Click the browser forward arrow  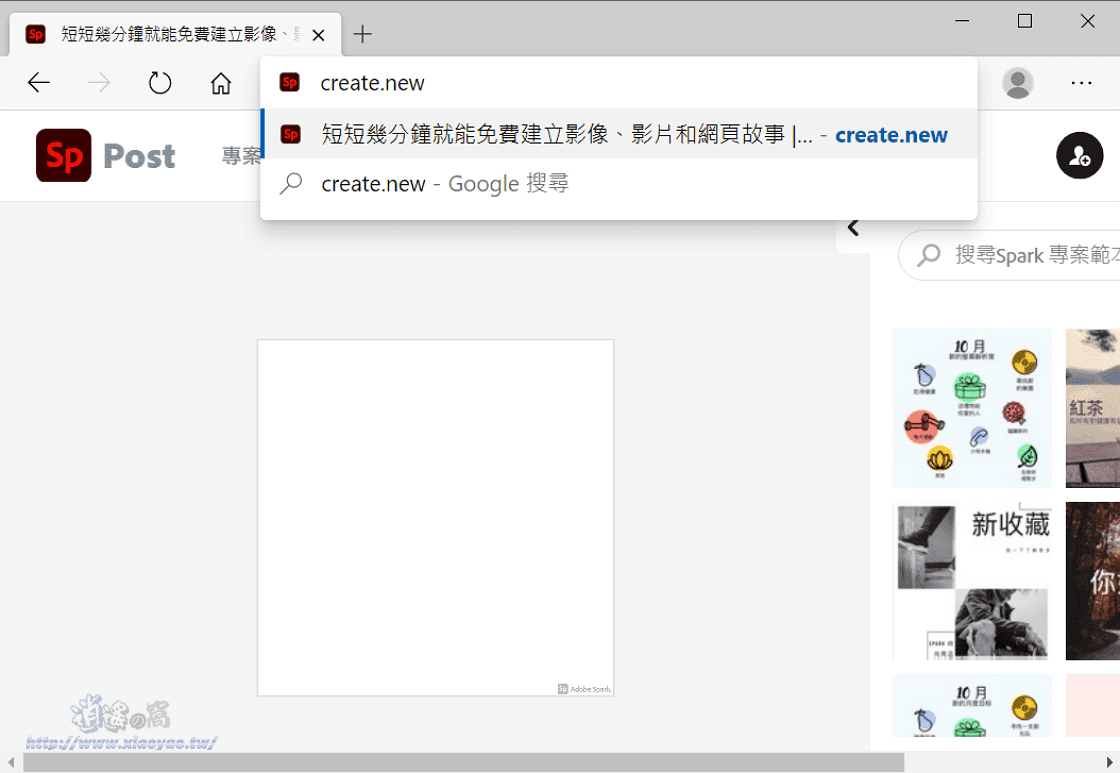(x=99, y=83)
